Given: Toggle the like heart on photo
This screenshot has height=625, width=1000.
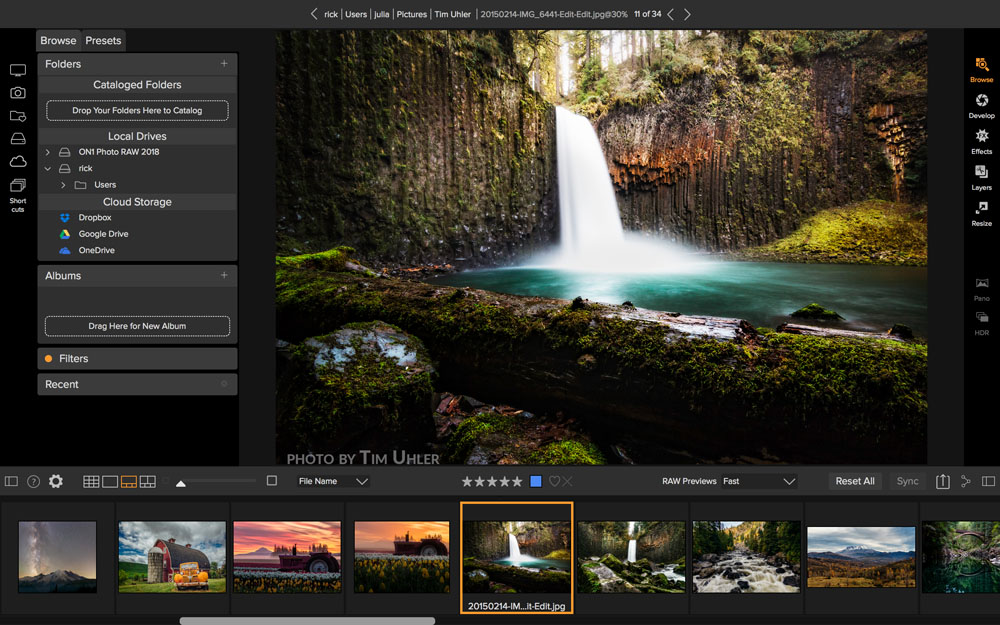Looking at the screenshot, I should (554, 481).
